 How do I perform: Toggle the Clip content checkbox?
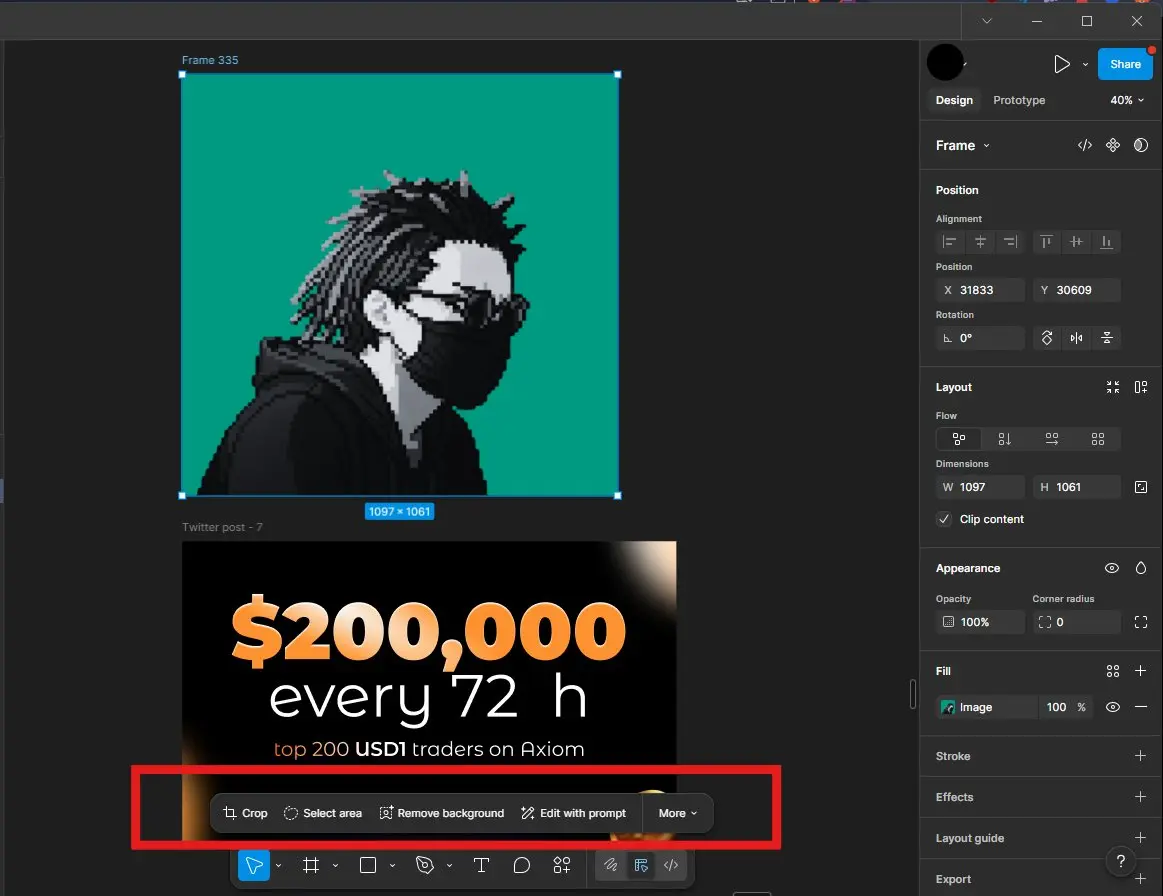(x=944, y=519)
